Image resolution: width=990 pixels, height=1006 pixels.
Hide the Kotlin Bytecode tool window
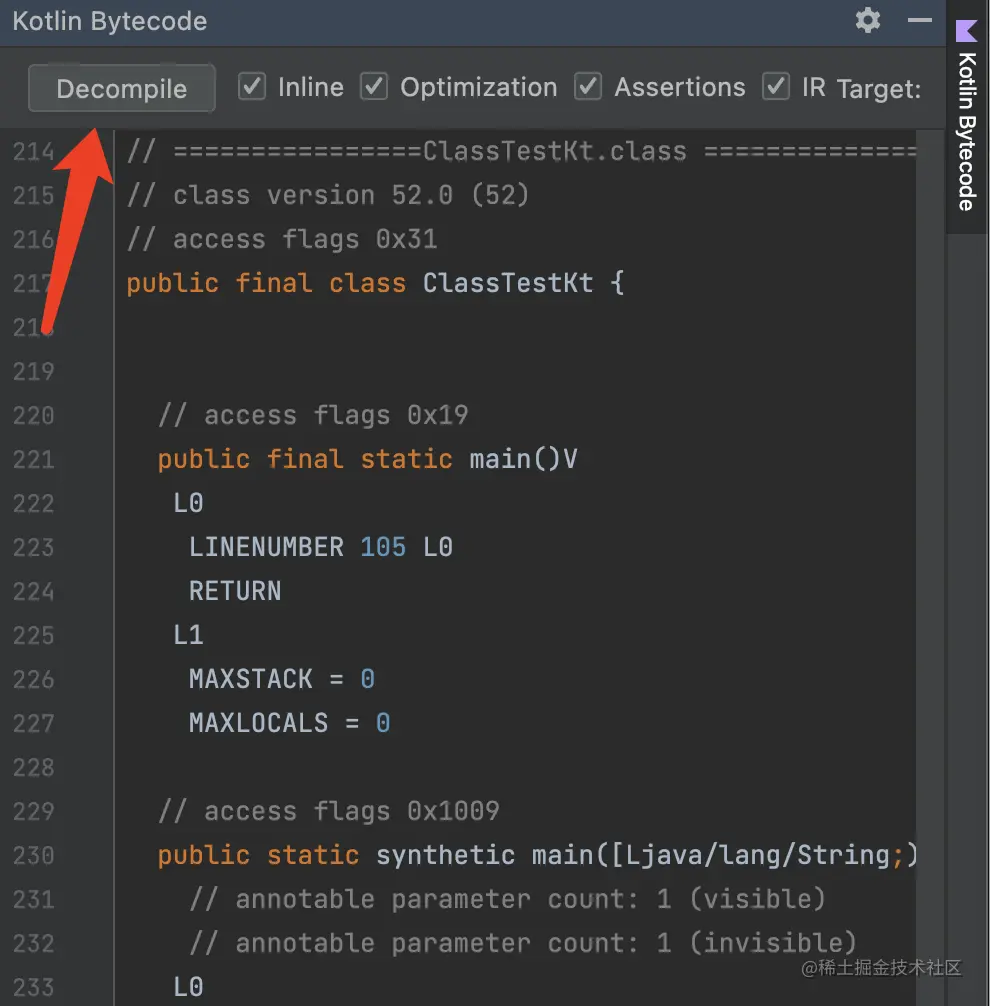coord(919,21)
